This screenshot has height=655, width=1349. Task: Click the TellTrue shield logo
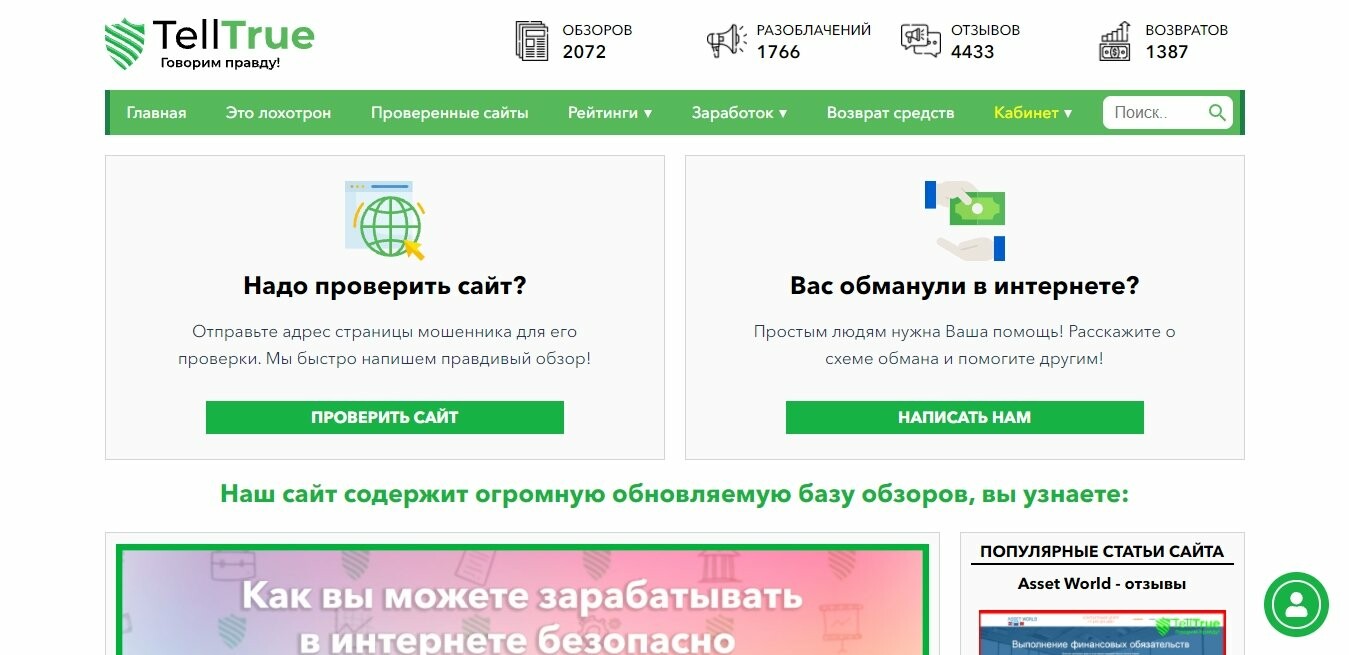click(x=124, y=43)
